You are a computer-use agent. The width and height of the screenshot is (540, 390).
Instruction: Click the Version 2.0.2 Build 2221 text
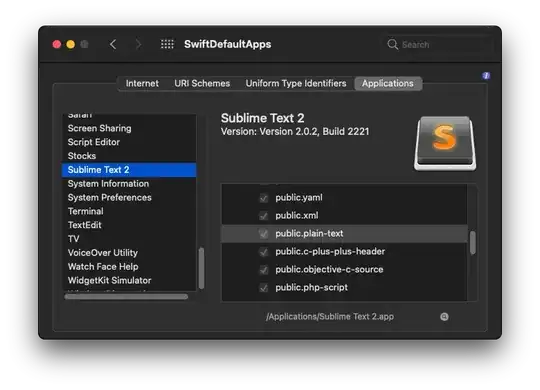(295, 132)
